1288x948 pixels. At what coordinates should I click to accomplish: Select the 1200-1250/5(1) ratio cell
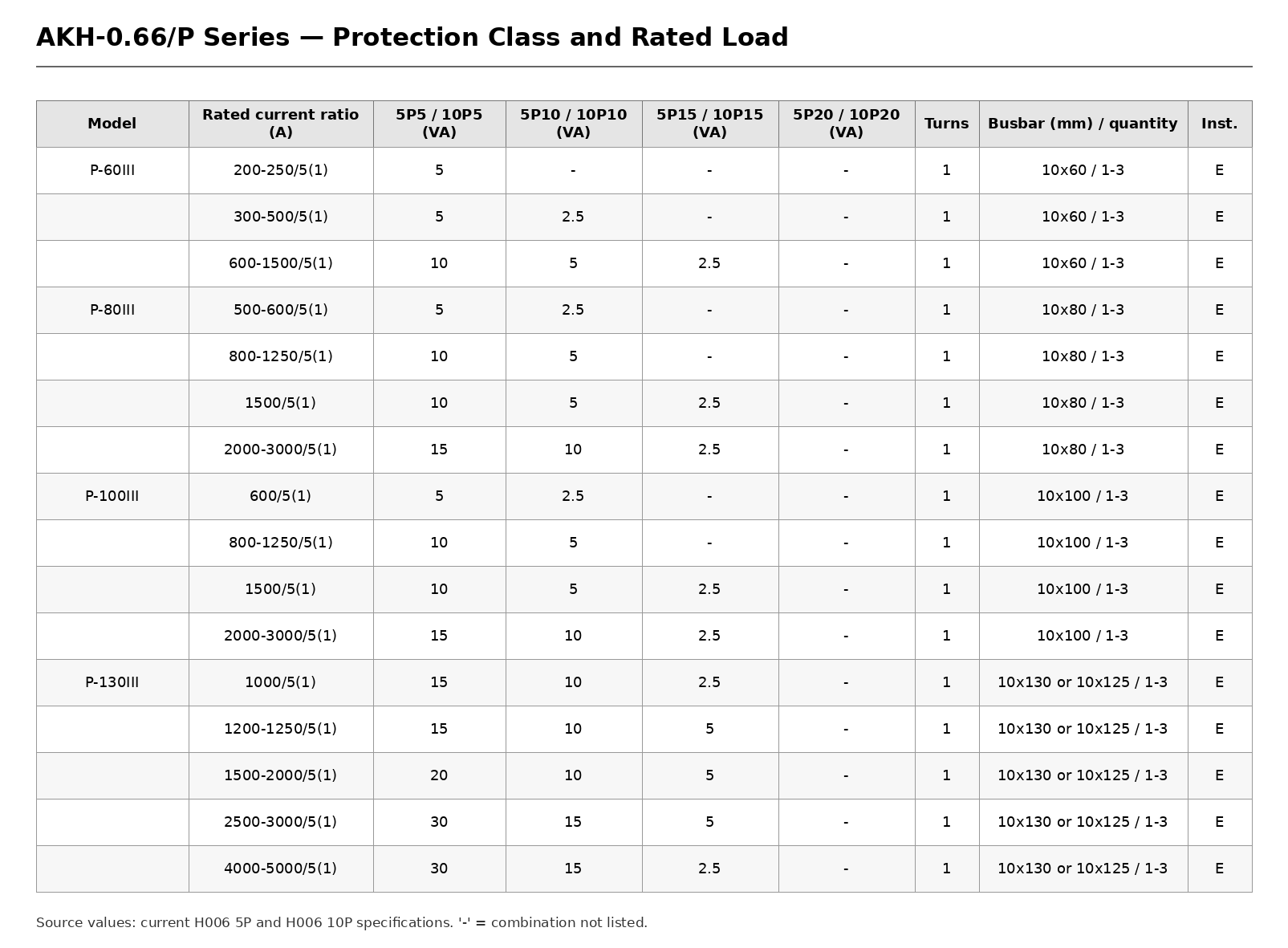tap(281, 729)
